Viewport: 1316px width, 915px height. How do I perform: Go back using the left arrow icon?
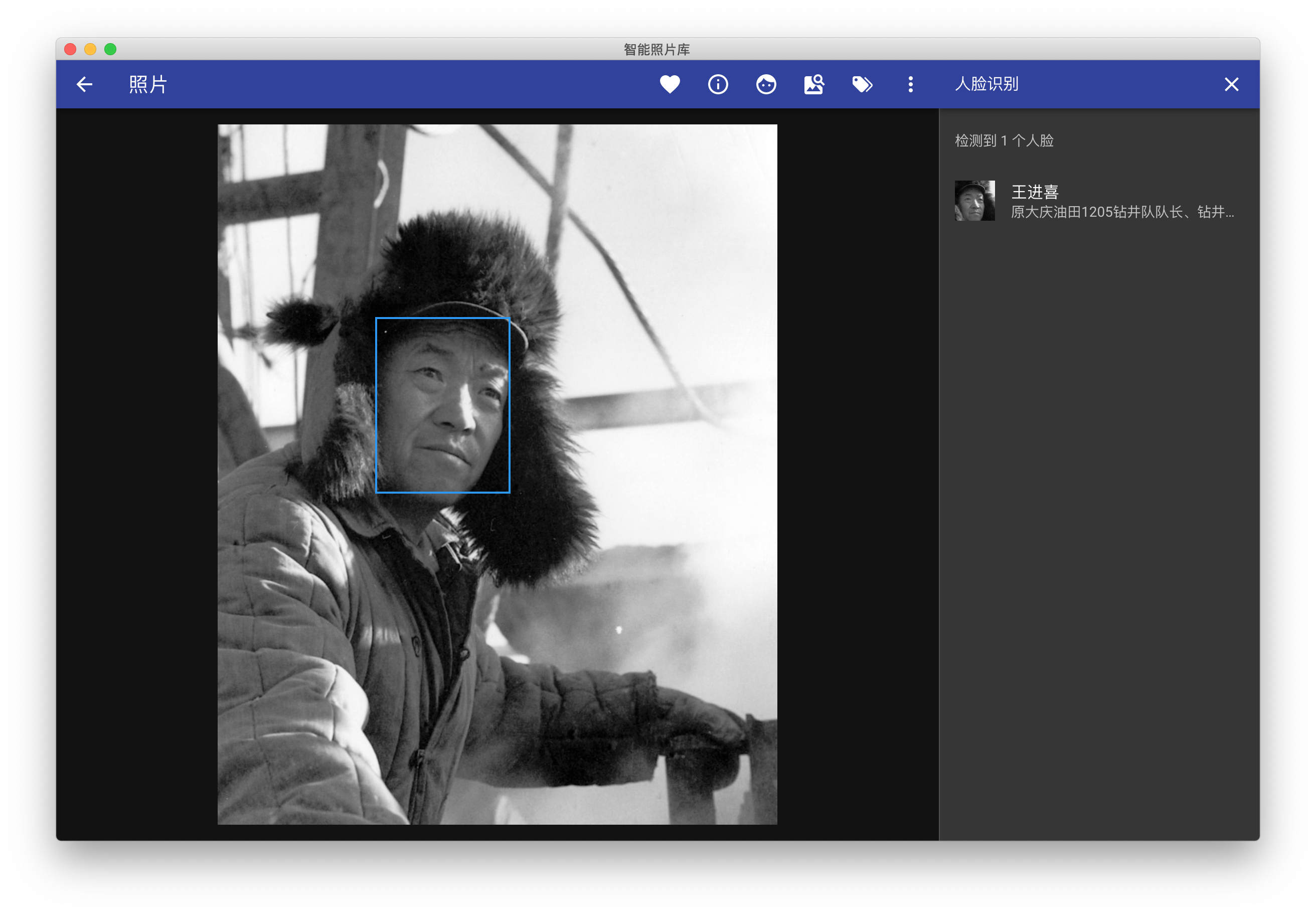pos(84,84)
